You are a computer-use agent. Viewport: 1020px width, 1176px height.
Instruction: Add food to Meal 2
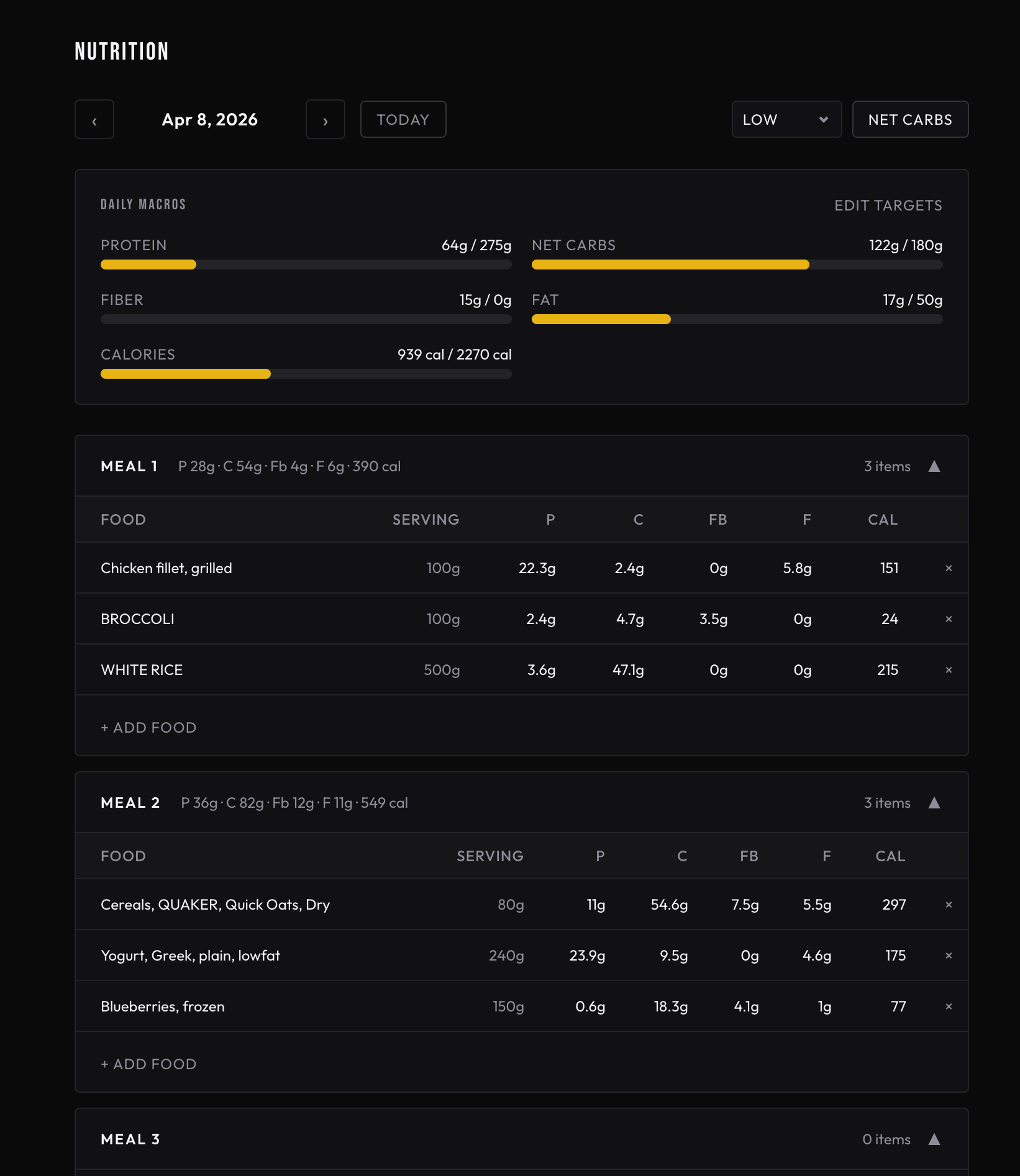click(148, 1064)
